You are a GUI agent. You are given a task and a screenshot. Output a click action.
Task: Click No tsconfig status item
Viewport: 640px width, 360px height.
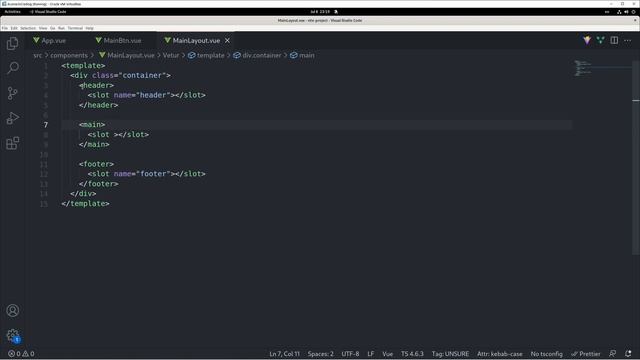coord(547,354)
